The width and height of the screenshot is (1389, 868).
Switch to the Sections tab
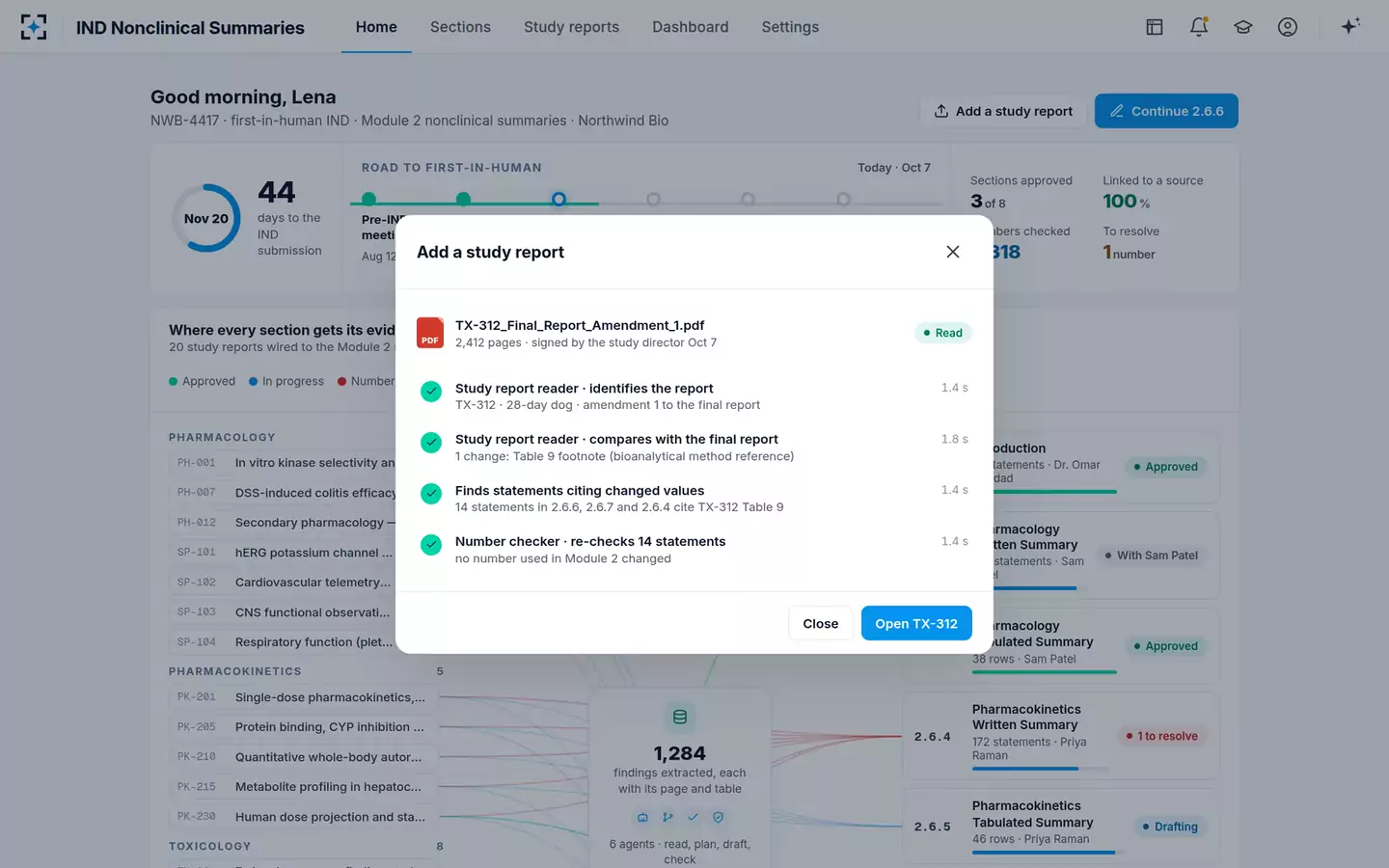[x=460, y=27]
